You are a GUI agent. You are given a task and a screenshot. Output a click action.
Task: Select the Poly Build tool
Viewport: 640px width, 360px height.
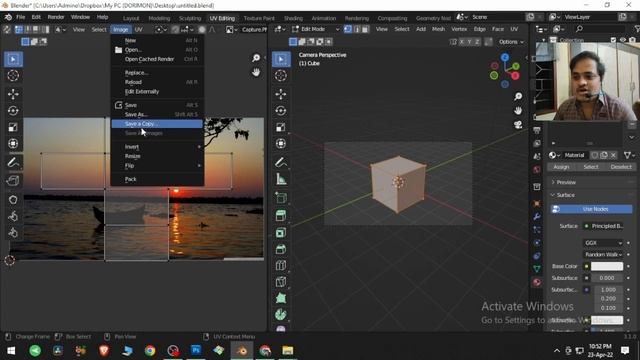[281, 298]
